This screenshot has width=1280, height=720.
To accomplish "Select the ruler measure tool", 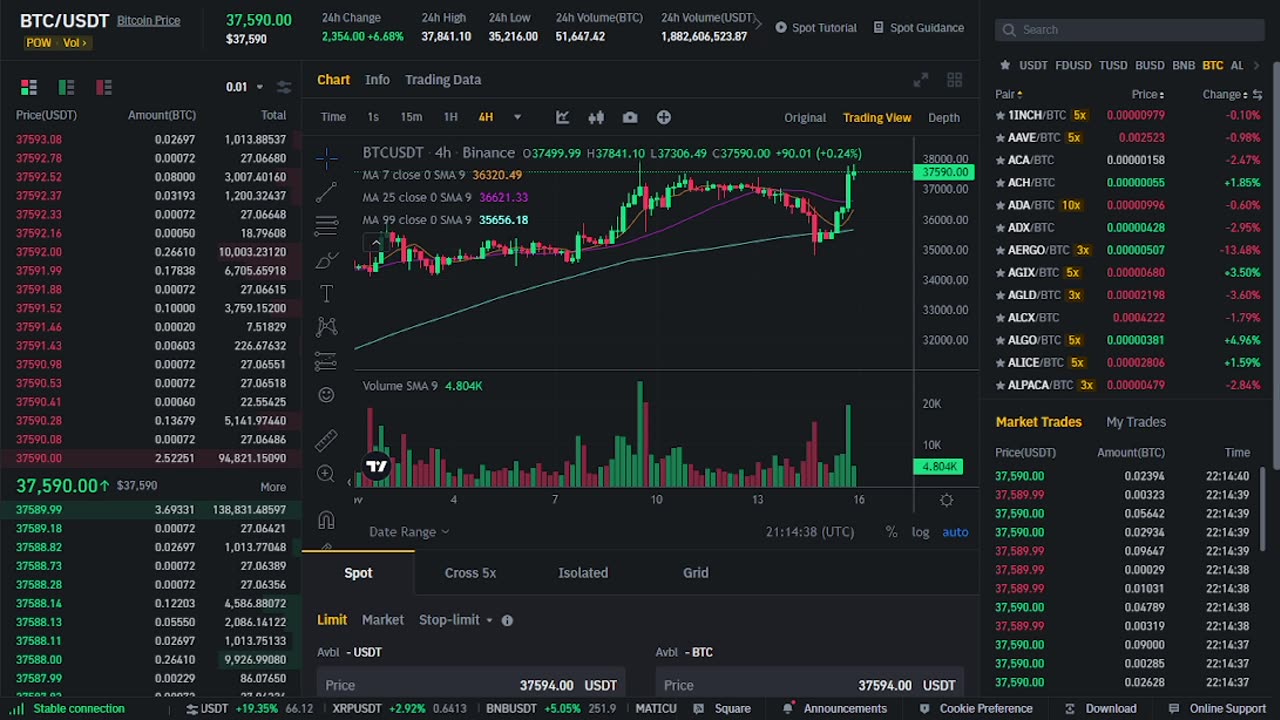I will point(326,439).
